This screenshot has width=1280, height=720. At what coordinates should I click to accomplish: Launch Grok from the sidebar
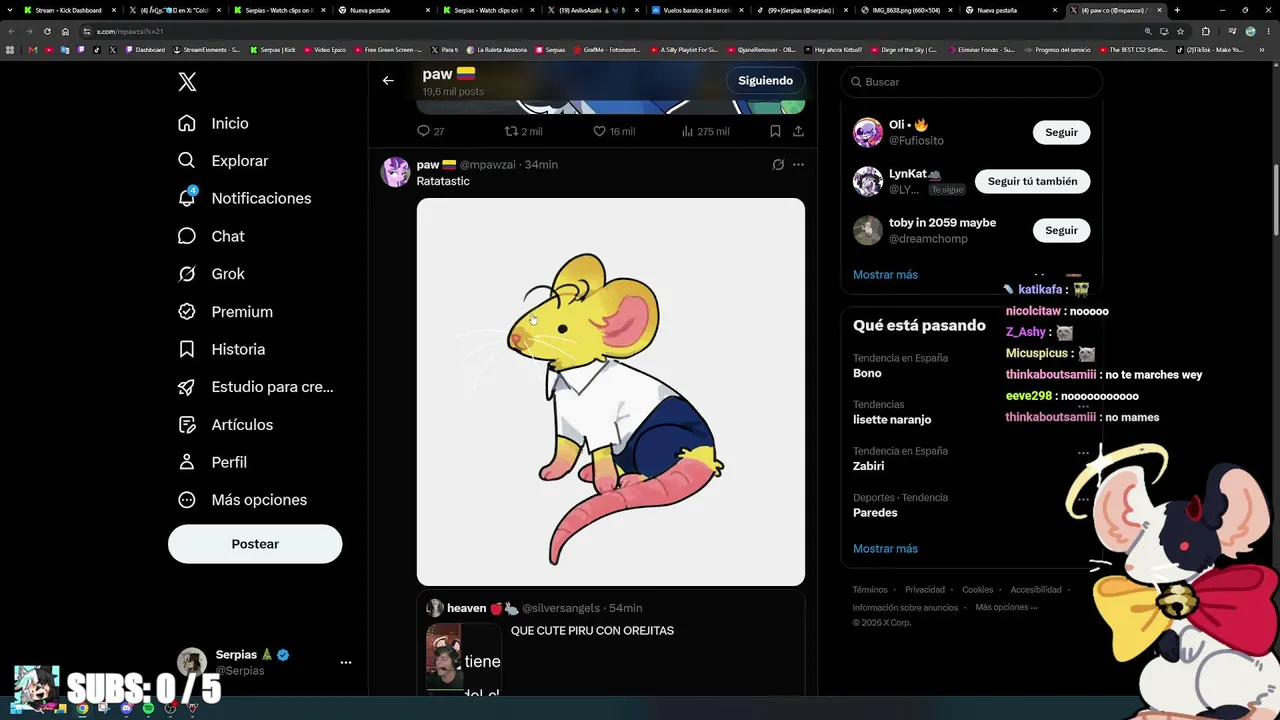click(x=211, y=274)
